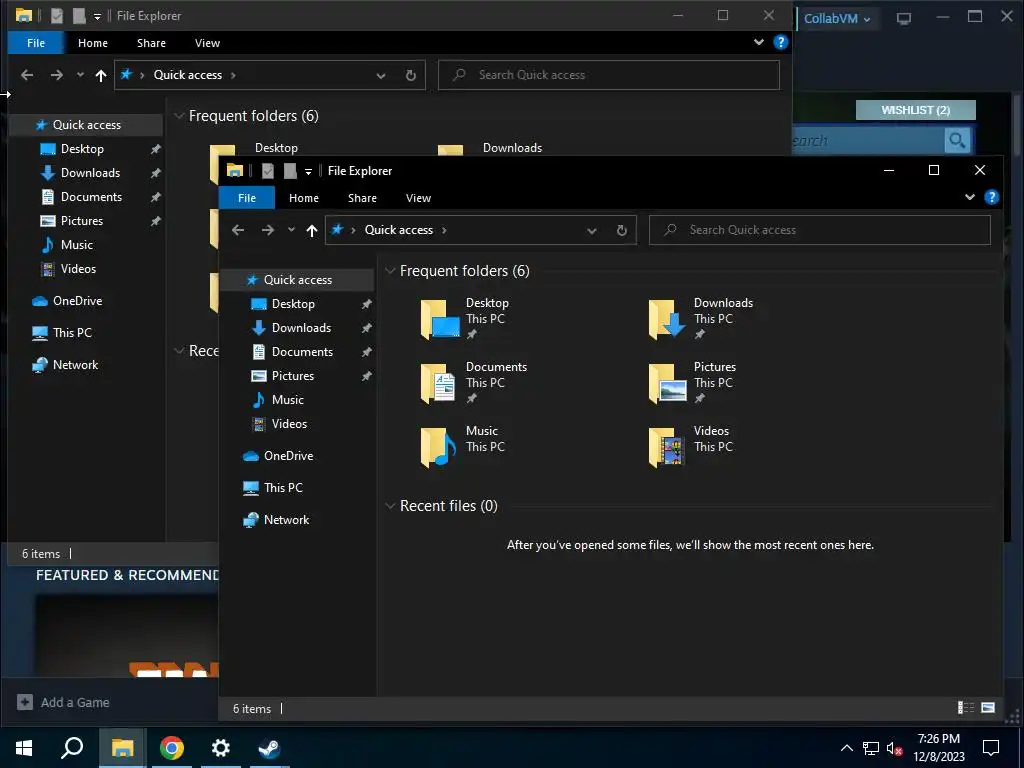This screenshot has height=768, width=1024.
Task: Open View tab in rear Explorer window
Action: [207, 43]
